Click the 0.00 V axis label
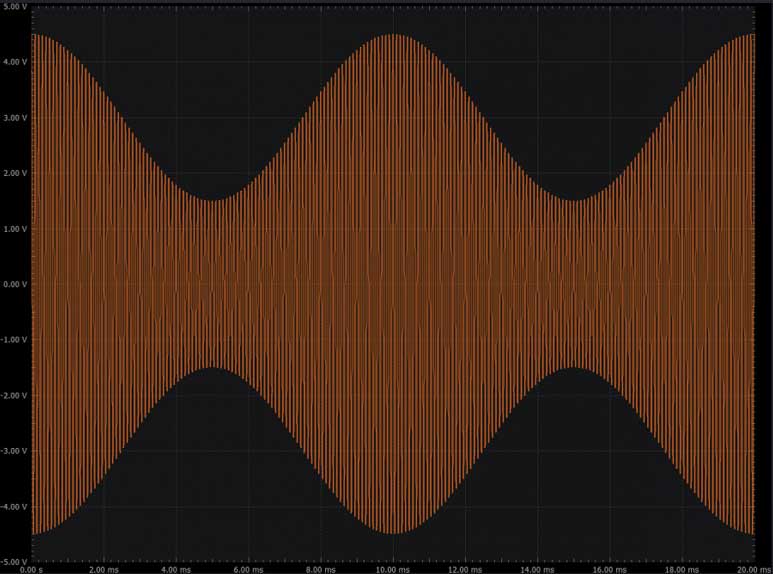Viewport: 773px width, 574px height. [15, 285]
